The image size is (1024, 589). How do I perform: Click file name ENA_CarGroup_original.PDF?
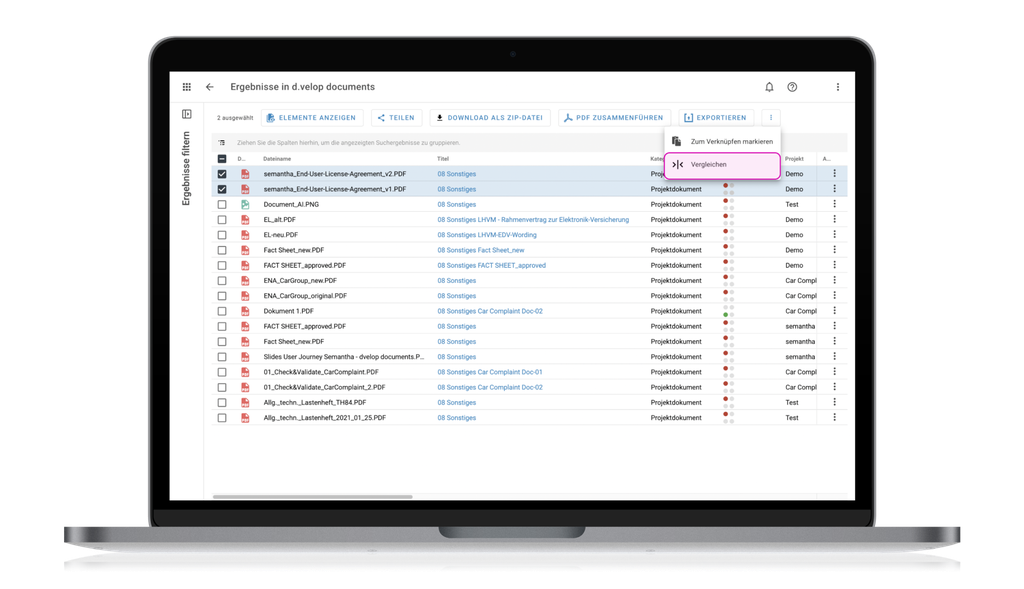coord(305,296)
